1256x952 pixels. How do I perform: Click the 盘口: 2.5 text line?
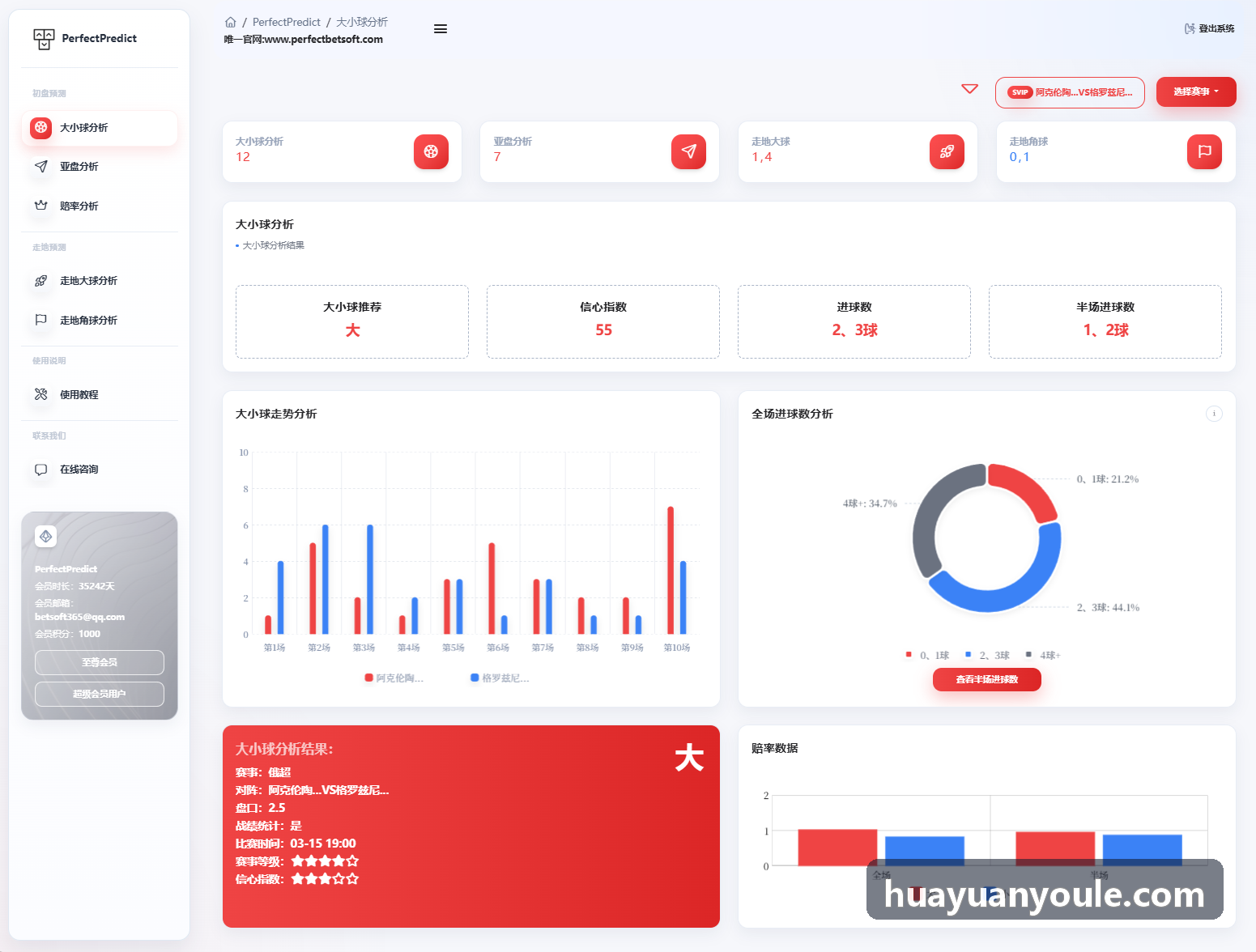pos(260,808)
